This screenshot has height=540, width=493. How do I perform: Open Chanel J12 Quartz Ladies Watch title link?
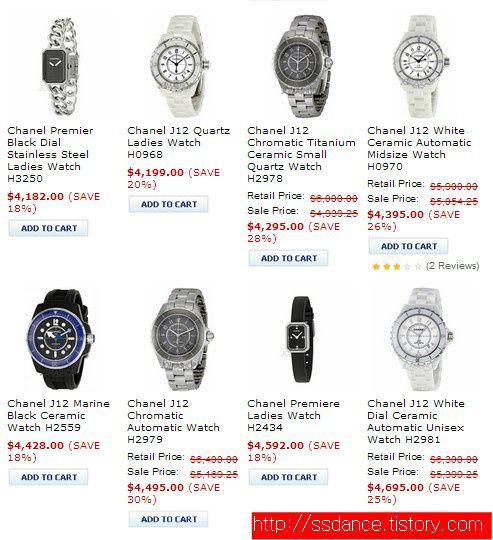pyautogui.click(x=179, y=143)
